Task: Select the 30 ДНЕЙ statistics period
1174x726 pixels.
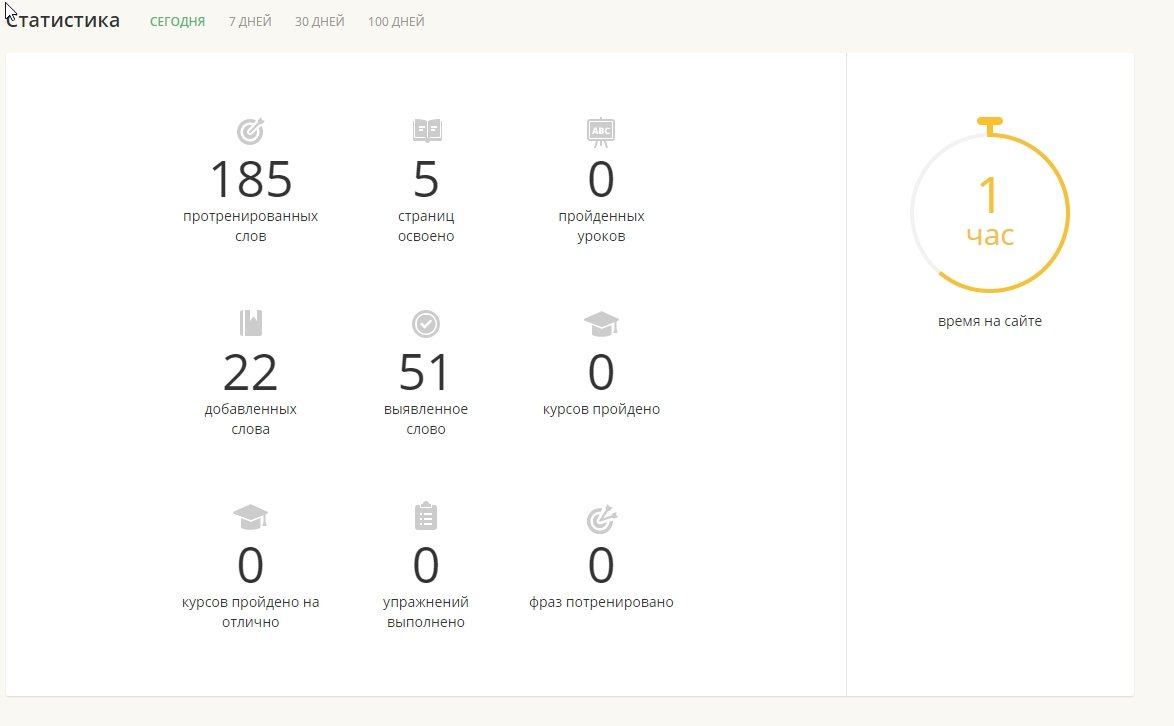Action: 319,22
